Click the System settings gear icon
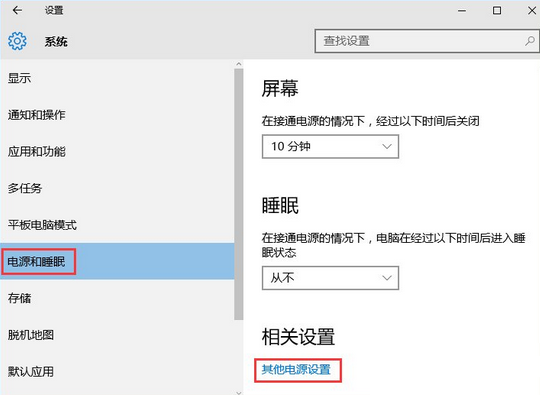The height and width of the screenshot is (395, 540). [17, 41]
